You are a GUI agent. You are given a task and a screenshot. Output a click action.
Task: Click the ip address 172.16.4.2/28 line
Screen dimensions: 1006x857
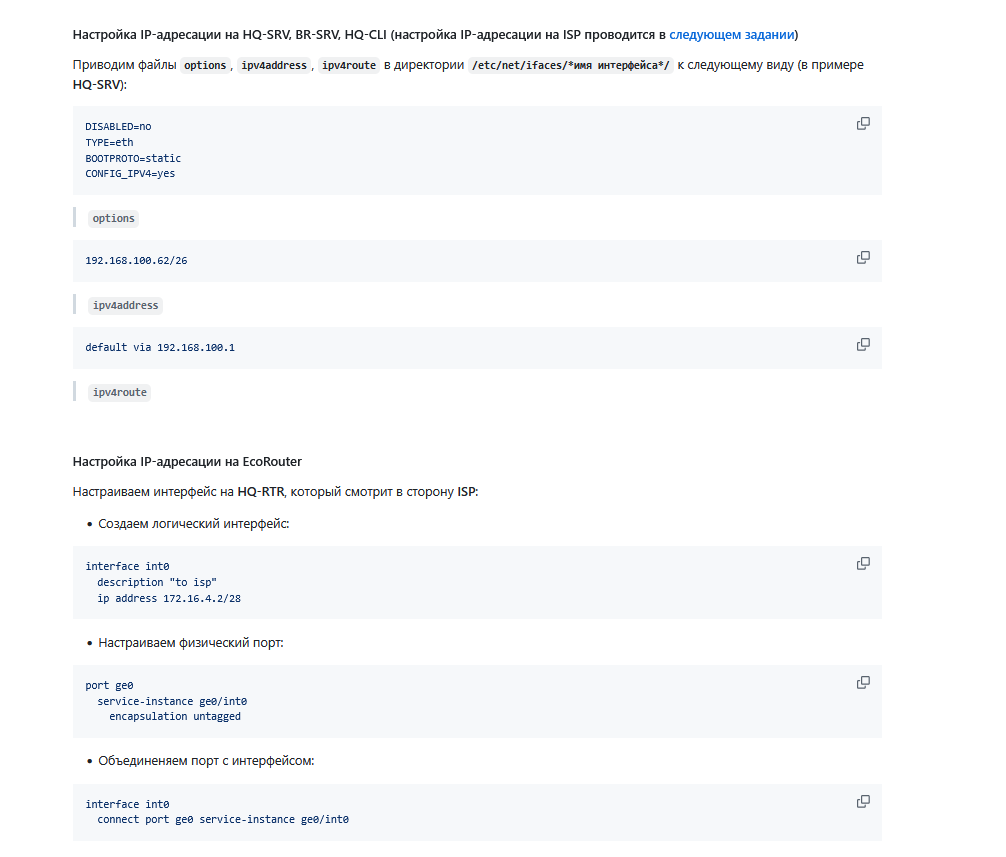tap(169, 598)
